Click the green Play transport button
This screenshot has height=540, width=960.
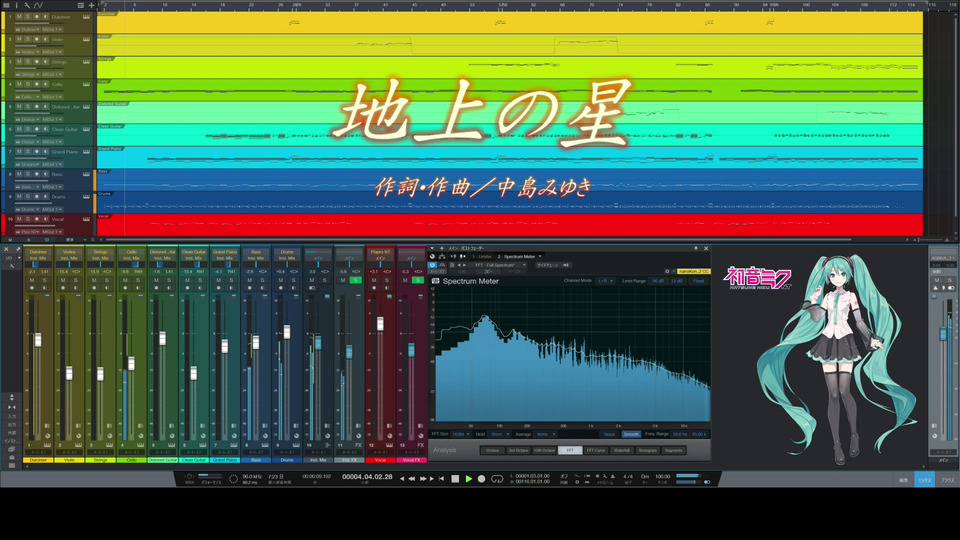[468, 479]
